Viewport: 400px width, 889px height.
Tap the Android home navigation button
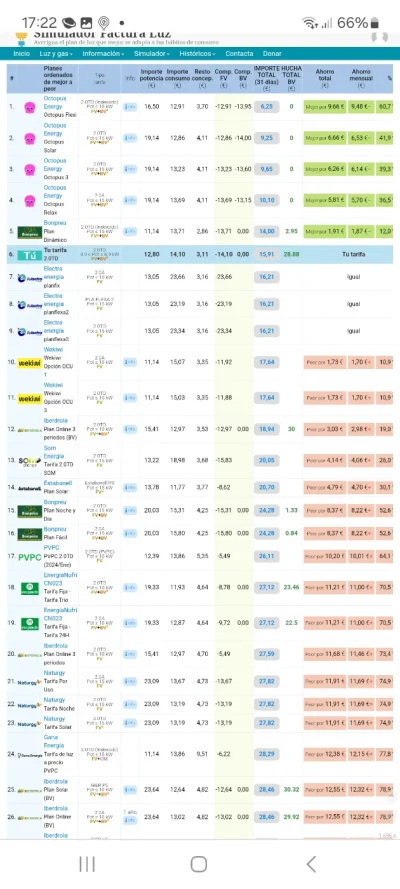(199, 864)
